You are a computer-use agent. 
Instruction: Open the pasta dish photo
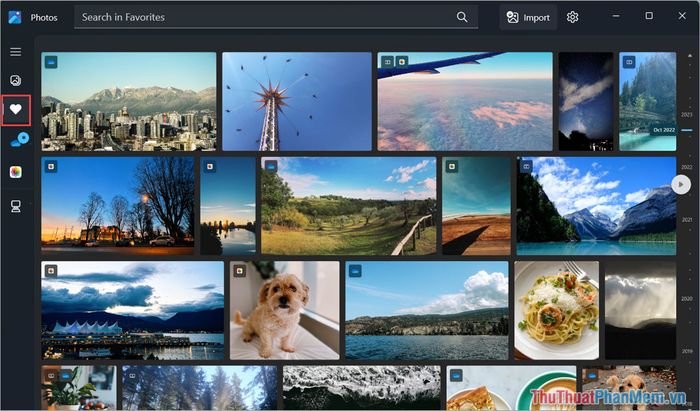(x=556, y=310)
